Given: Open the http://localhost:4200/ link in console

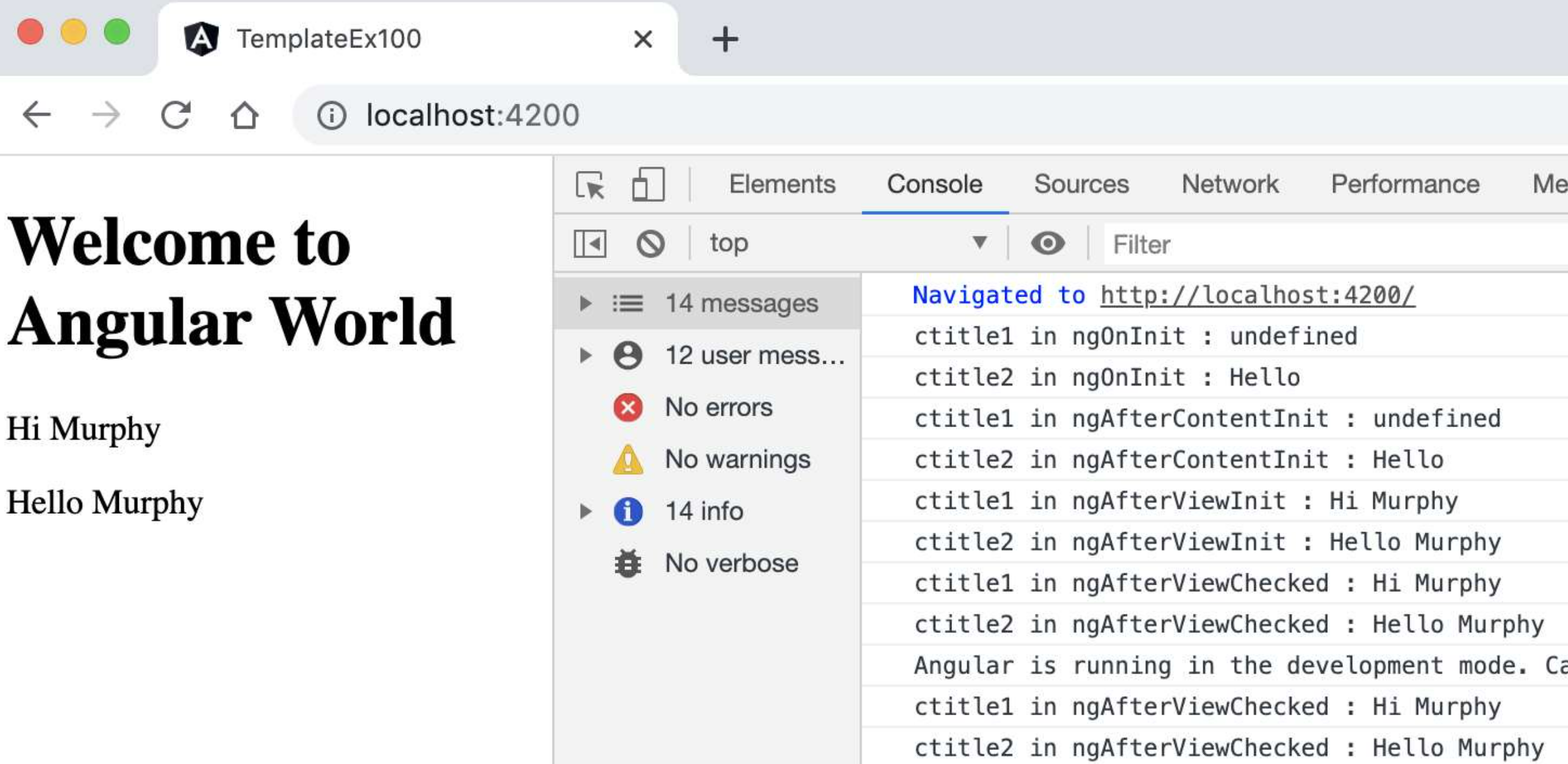Looking at the screenshot, I should click(1257, 295).
